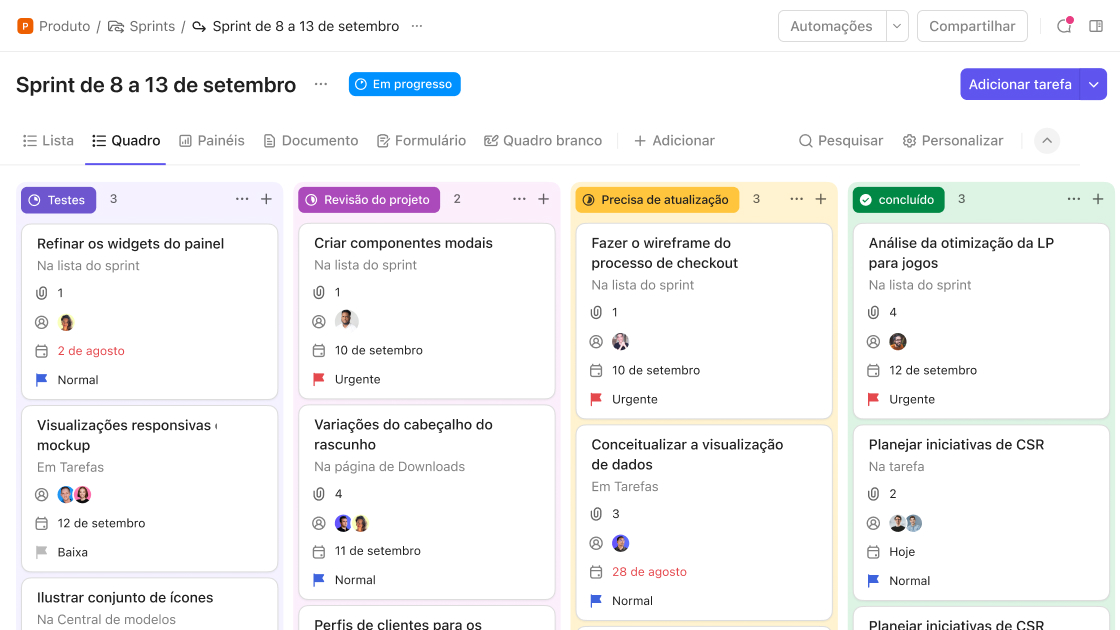This screenshot has width=1120, height=630.
Task: Click assignee avatar on Conceitualizar a visualização card
Action: [621, 543]
